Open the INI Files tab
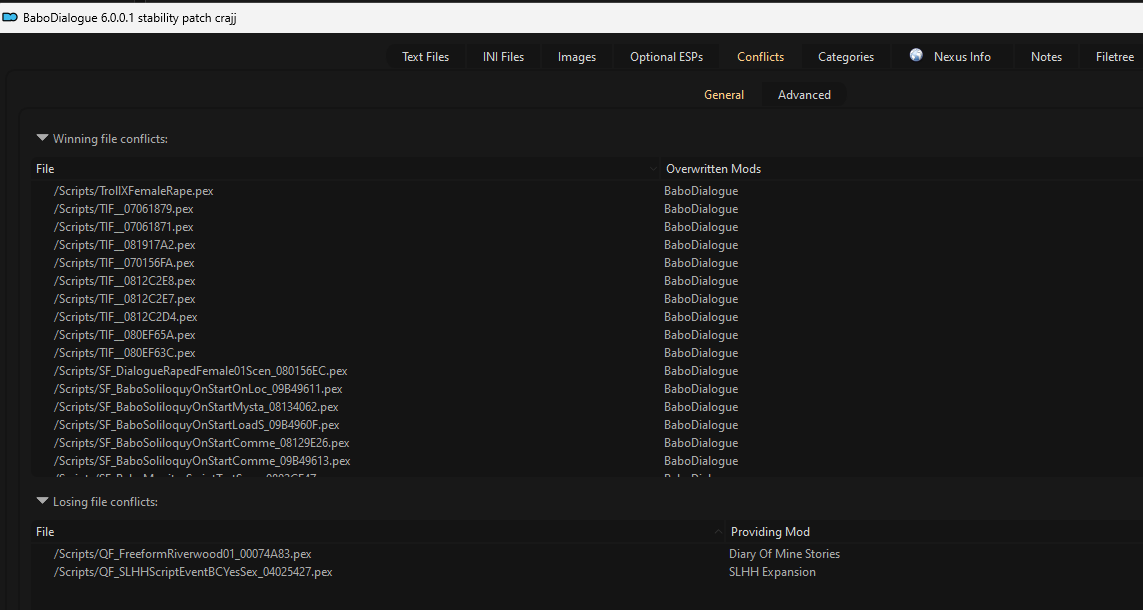This screenshot has height=610, width=1143. (x=503, y=57)
